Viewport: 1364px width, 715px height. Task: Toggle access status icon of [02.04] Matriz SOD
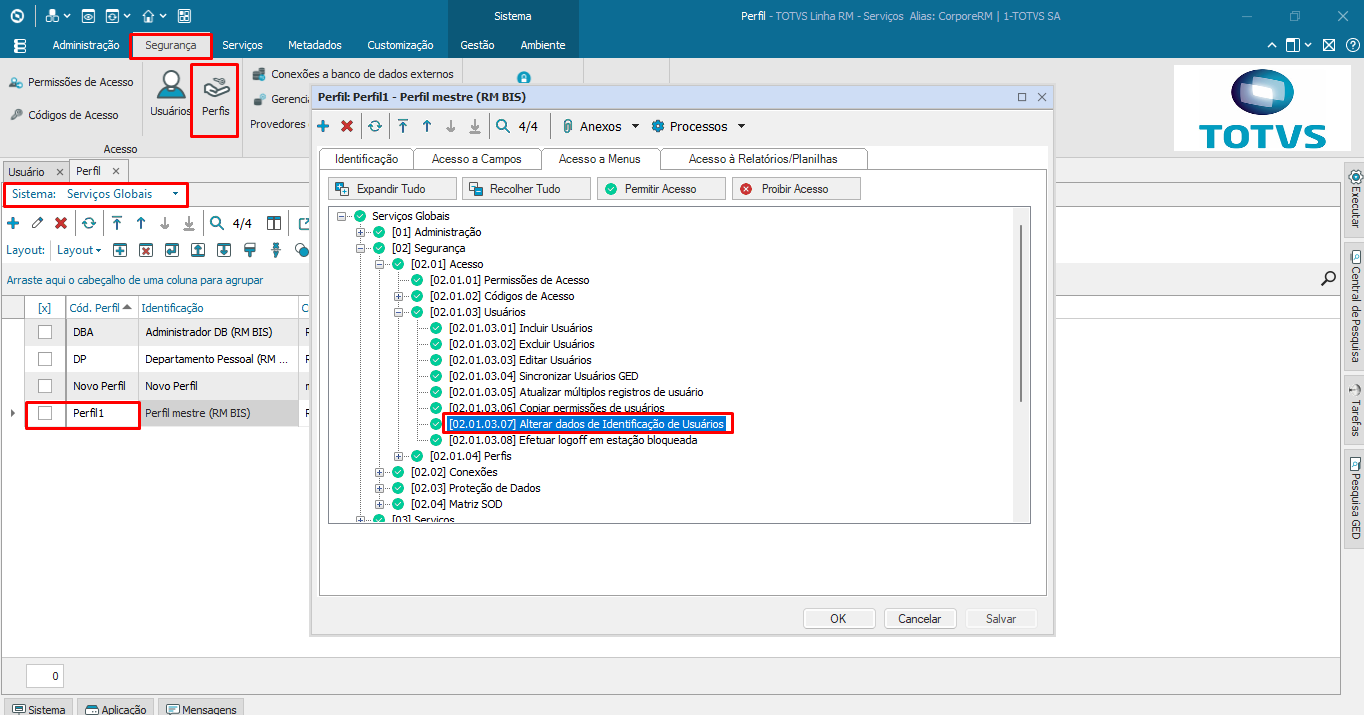click(x=398, y=504)
